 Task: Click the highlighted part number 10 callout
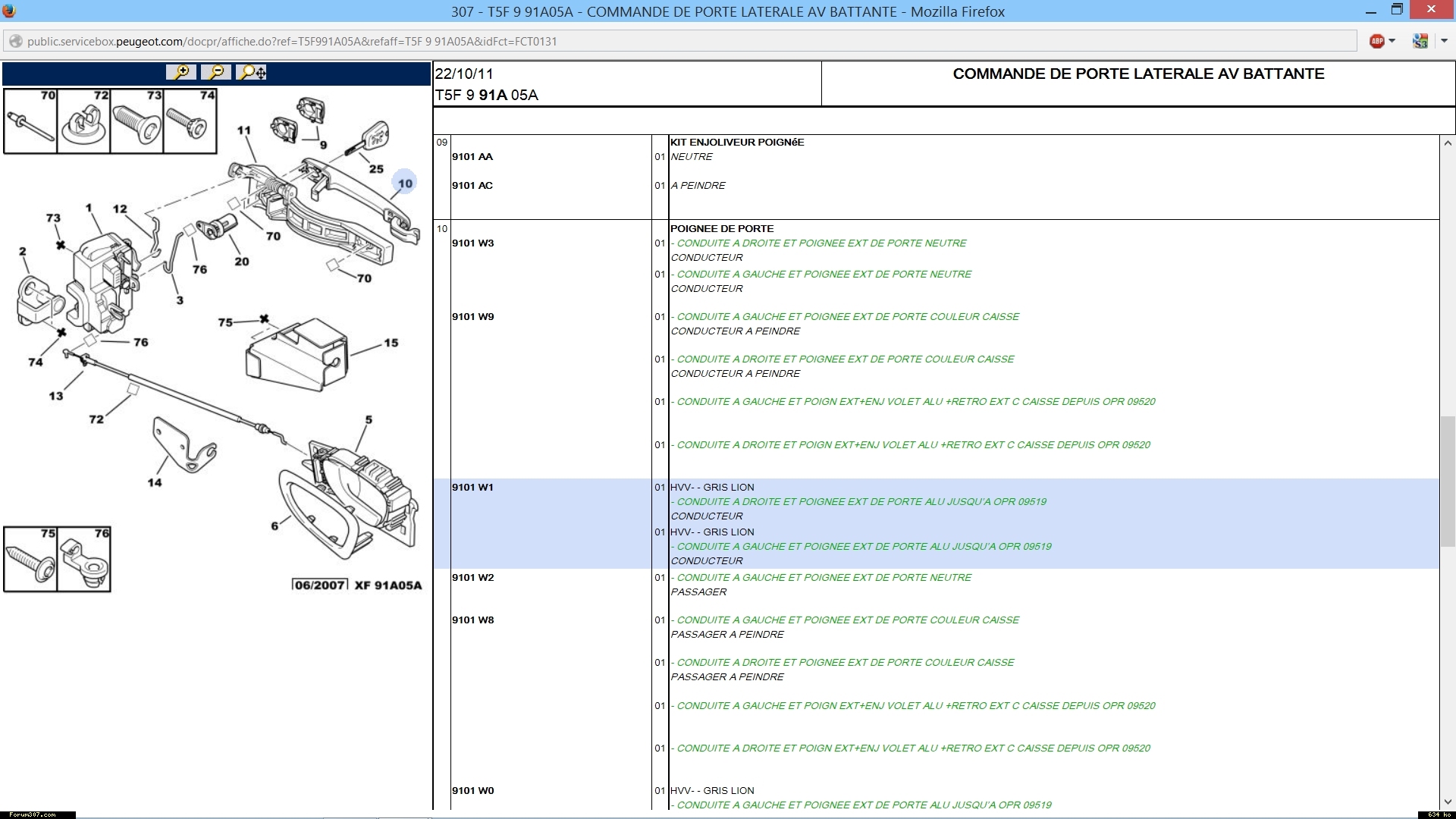(405, 183)
